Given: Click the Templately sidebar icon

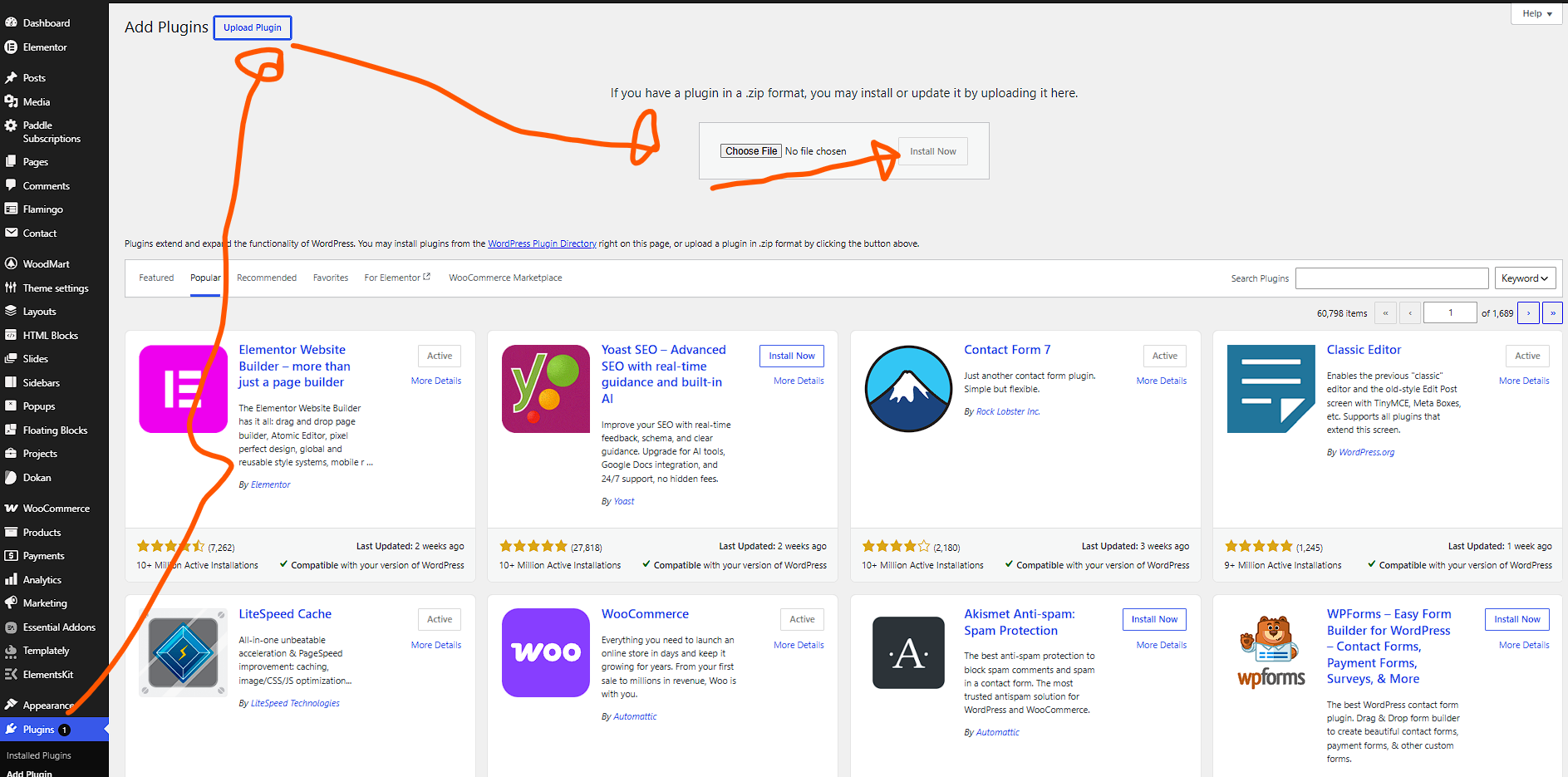Looking at the screenshot, I should (x=11, y=651).
